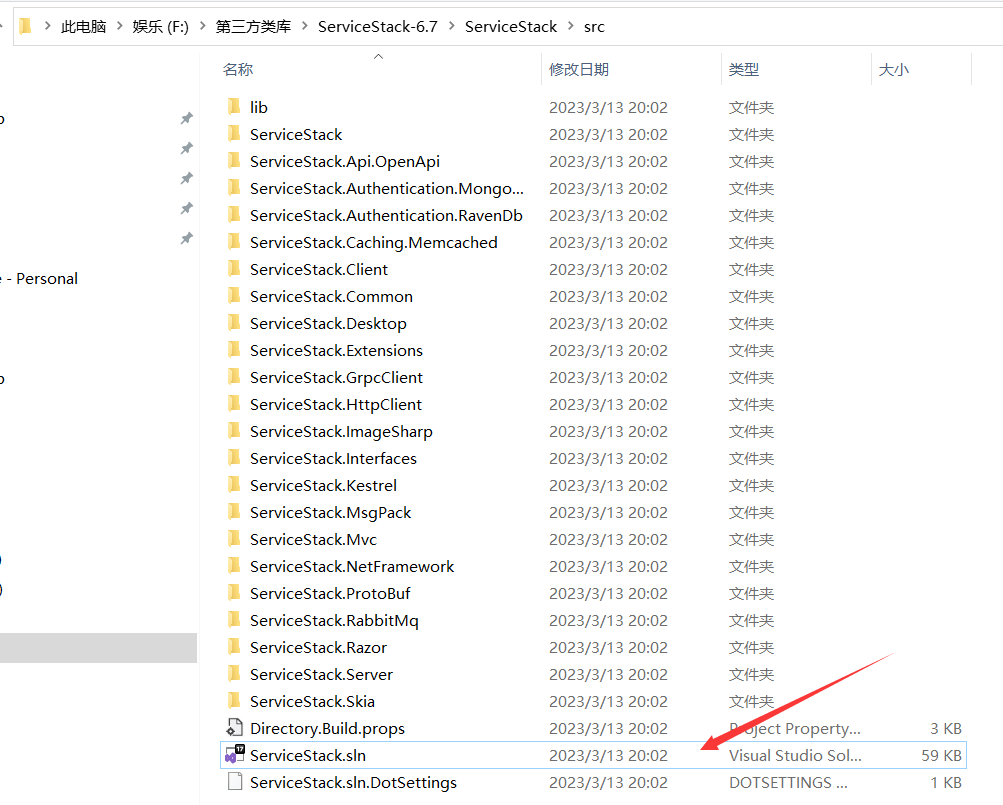Select ServiceStack.ProtoBuf folder icon
1003x805 pixels.
[x=234, y=593]
